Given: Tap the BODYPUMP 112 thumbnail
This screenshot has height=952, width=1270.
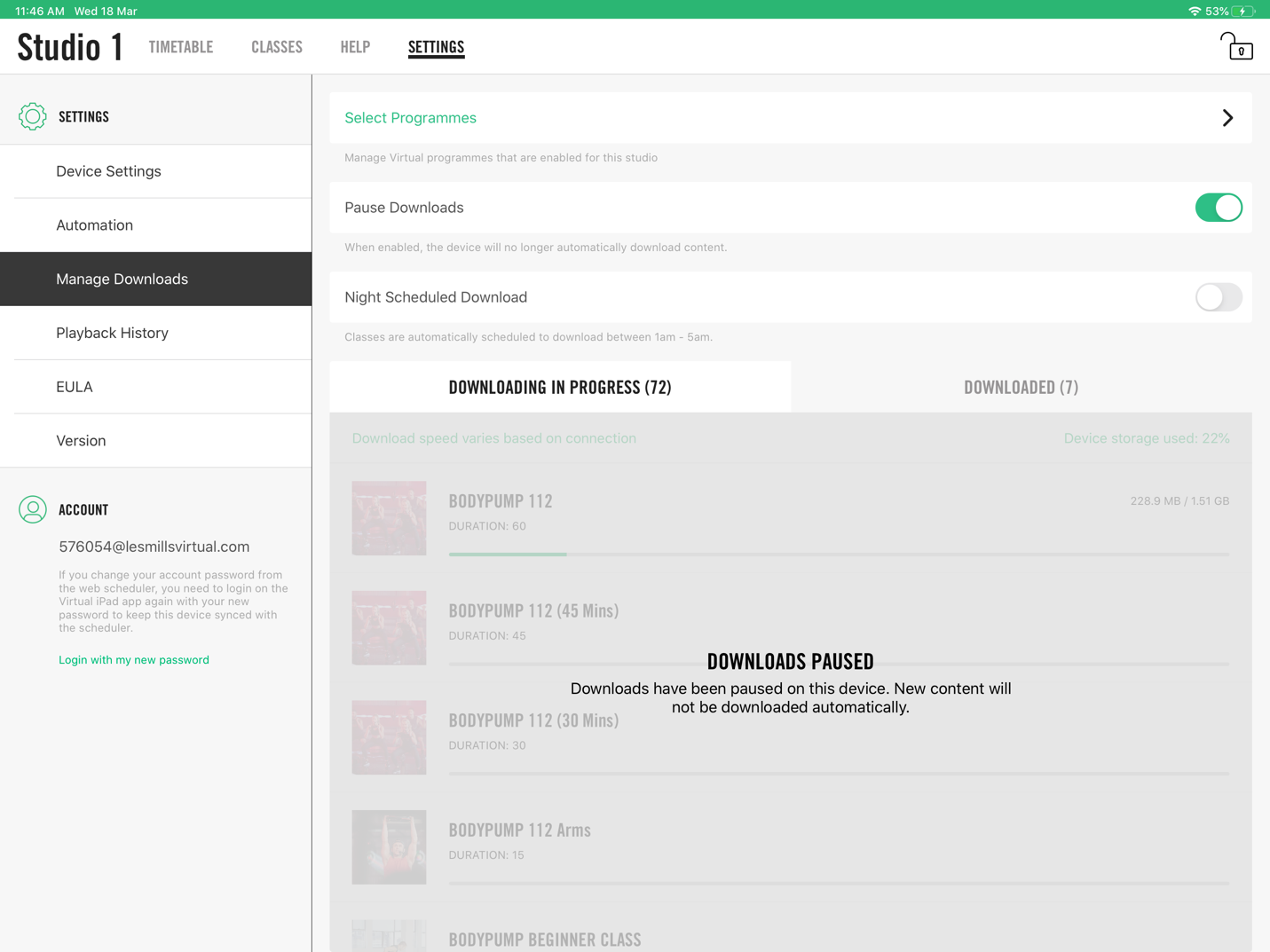Looking at the screenshot, I should point(389,518).
